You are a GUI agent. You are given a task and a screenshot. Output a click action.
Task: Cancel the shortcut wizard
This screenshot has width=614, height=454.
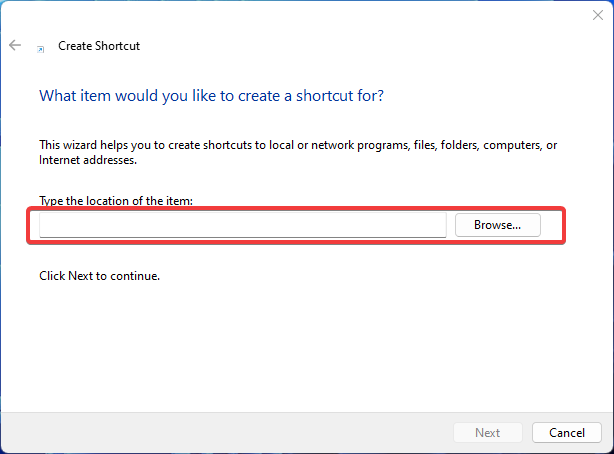(567, 432)
